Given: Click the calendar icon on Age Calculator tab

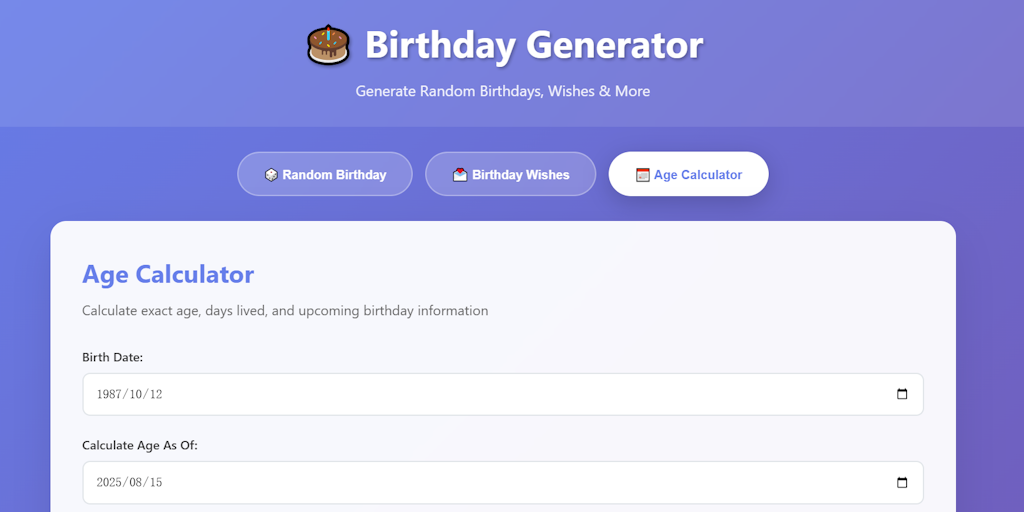Looking at the screenshot, I should [x=643, y=175].
